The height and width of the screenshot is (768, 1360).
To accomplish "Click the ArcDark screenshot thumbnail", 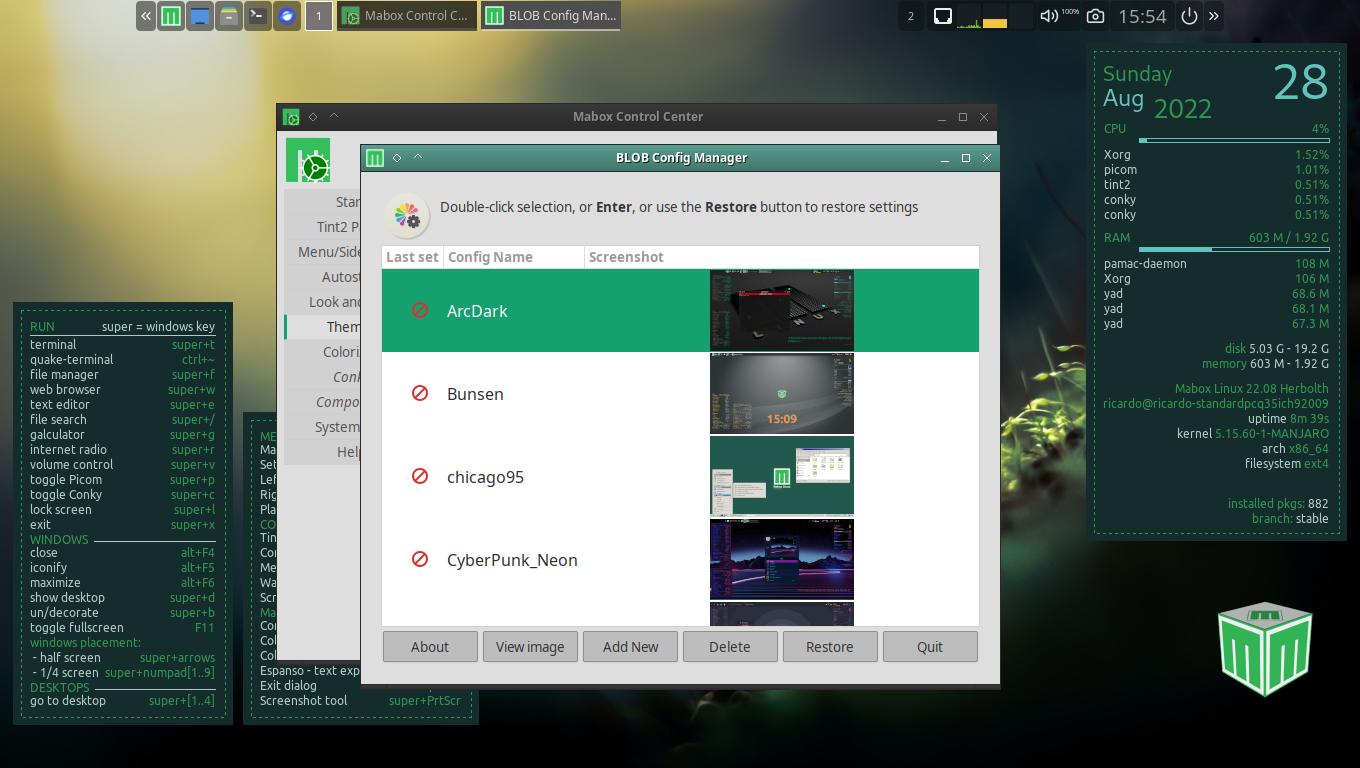I will 782,310.
